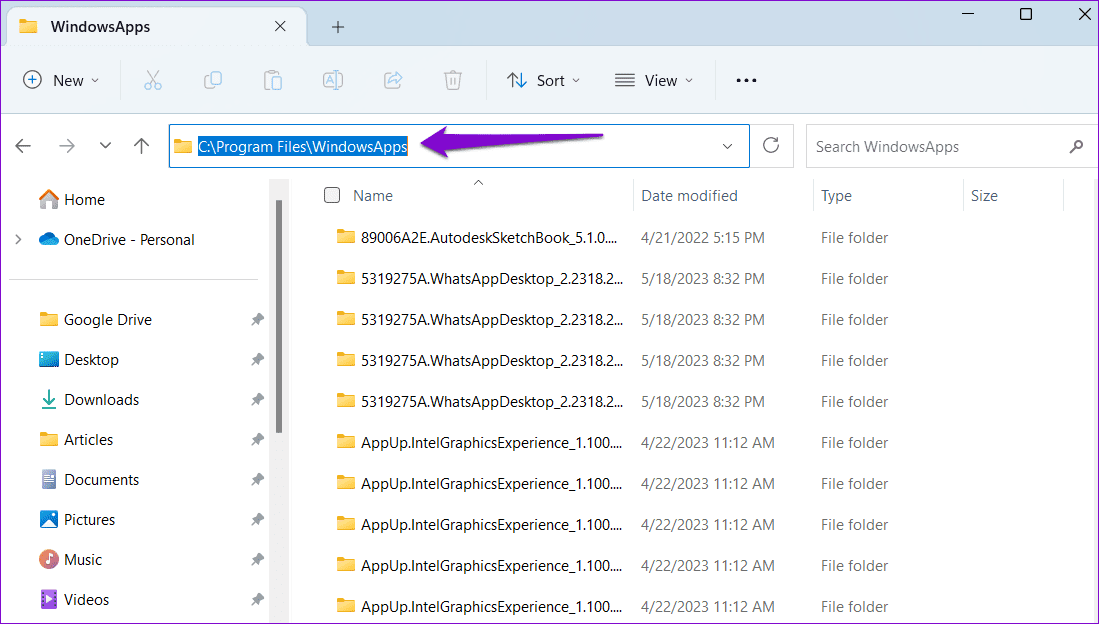The height and width of the screenshot is (624, 1099).
Task: Sort by the Size column header
Action: (984, 196)
